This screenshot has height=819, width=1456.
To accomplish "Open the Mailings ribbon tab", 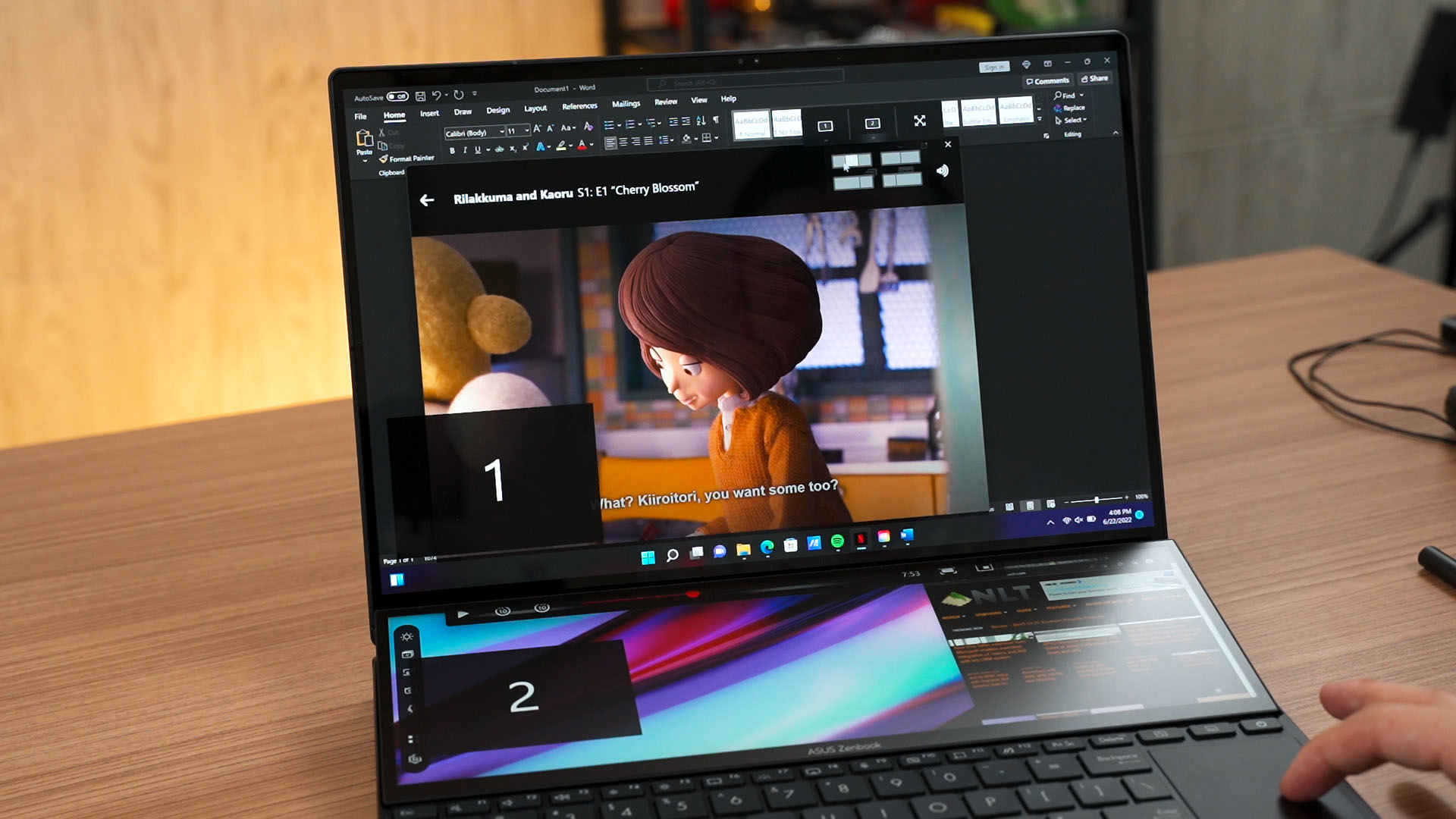I will point(626,104).
